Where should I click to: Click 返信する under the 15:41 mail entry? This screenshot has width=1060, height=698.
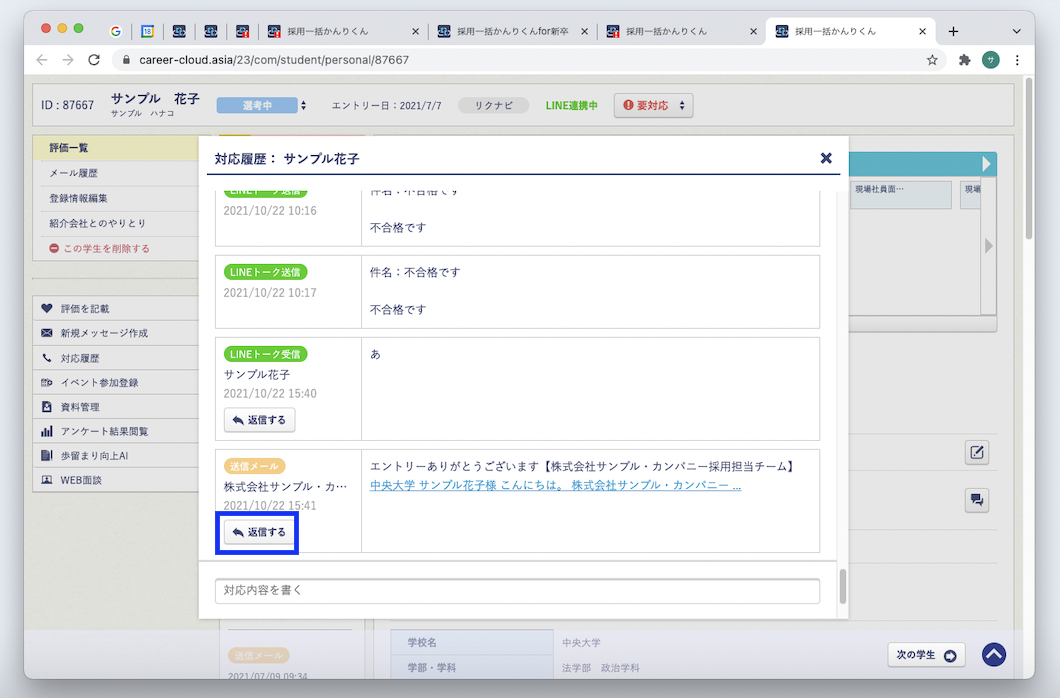pyautogui.click(x=260, y=532)
